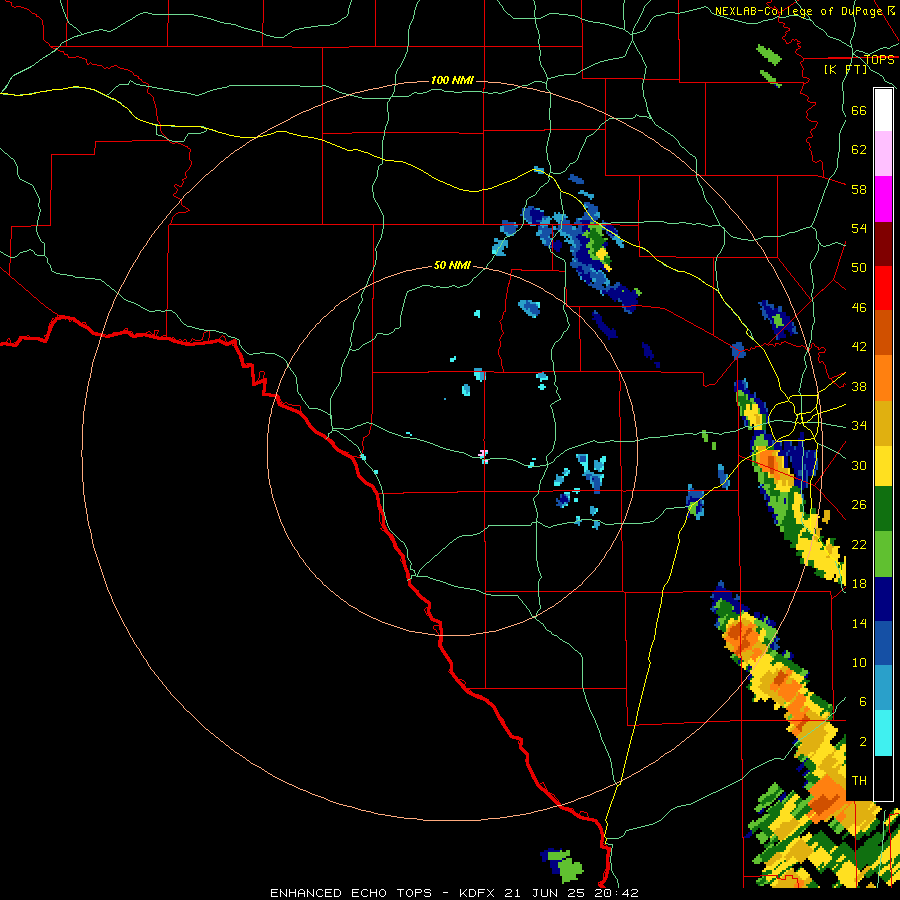This screenshot has height=900, width=900.
Task: Click the legend value '18'
Action: [859, 584]
